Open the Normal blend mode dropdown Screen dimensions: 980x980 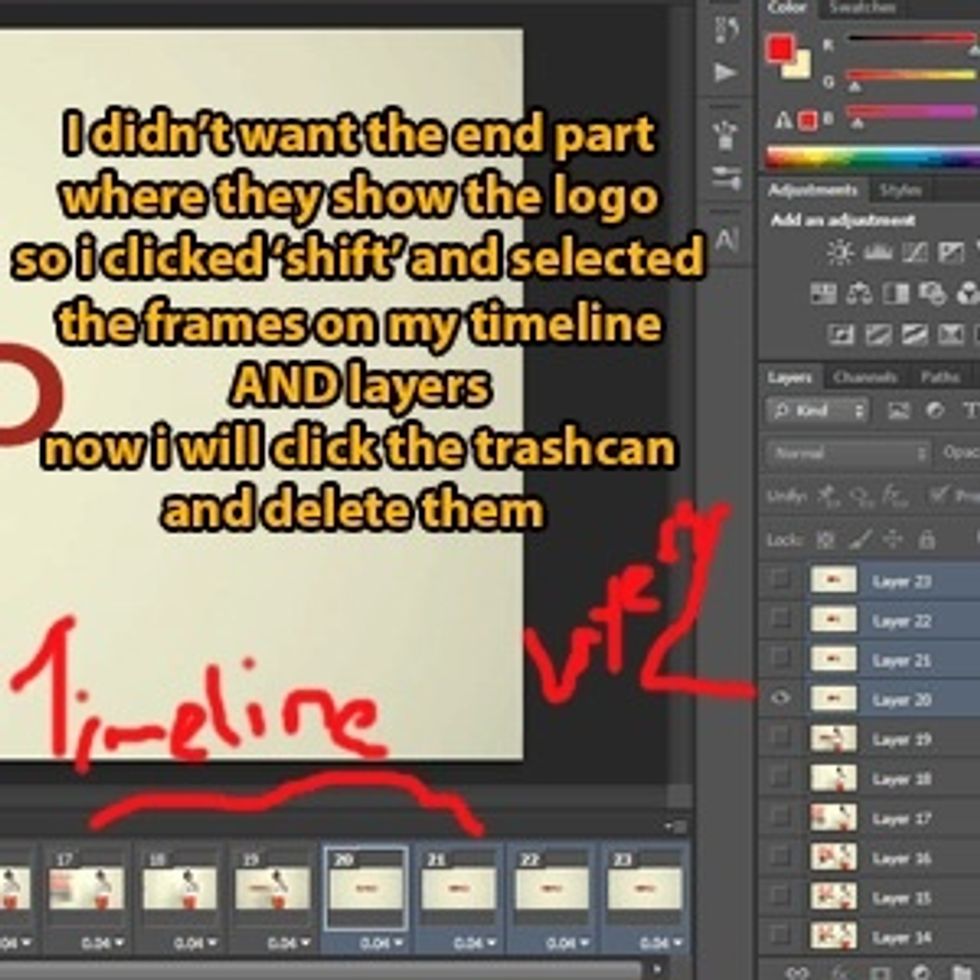[x=849, y=452]
